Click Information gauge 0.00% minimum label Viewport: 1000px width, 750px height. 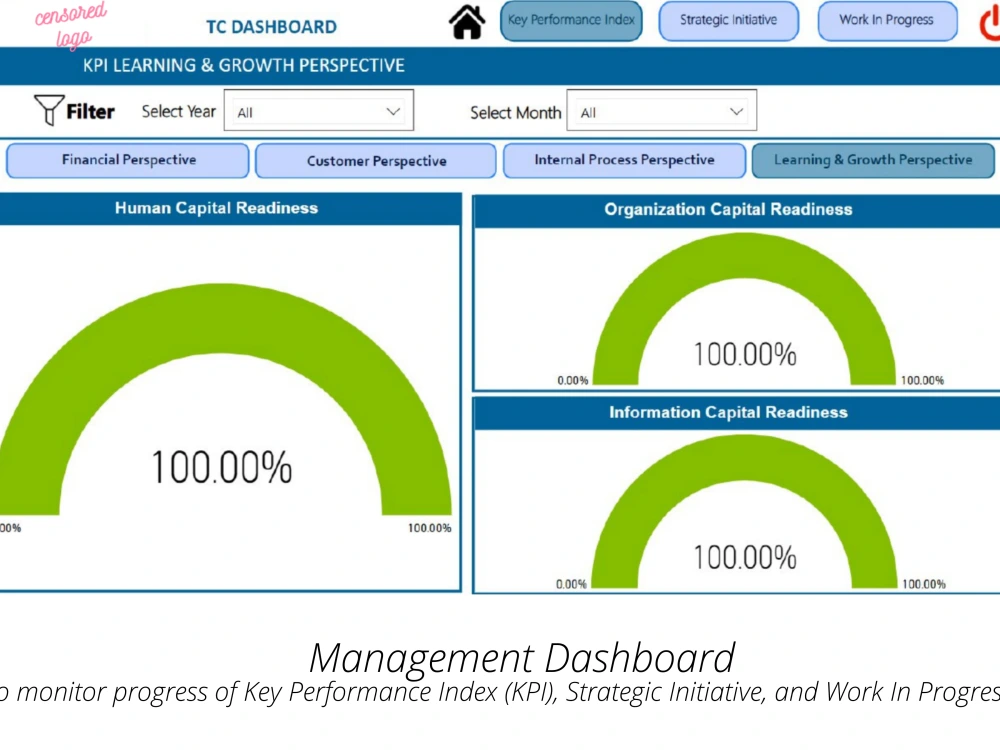tap(571, 584)
